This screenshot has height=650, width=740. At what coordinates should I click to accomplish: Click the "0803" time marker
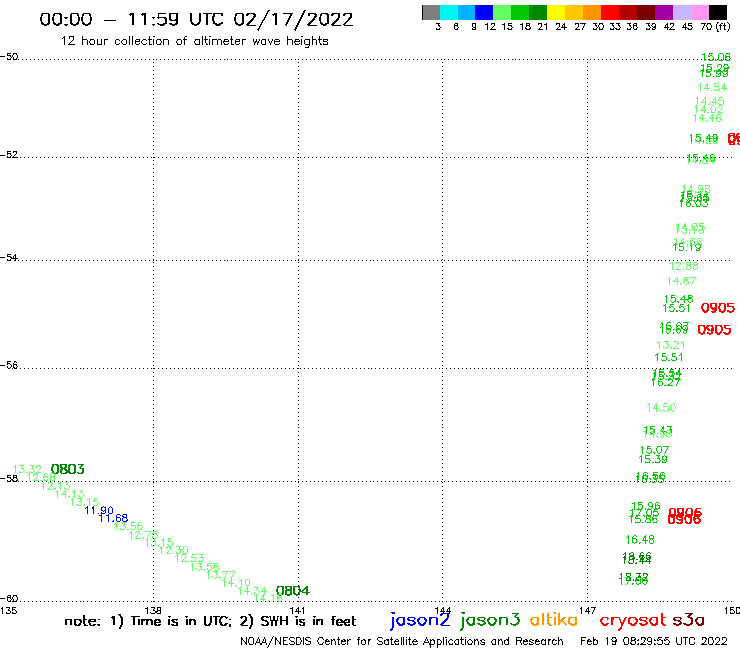[x=67, y=469]
